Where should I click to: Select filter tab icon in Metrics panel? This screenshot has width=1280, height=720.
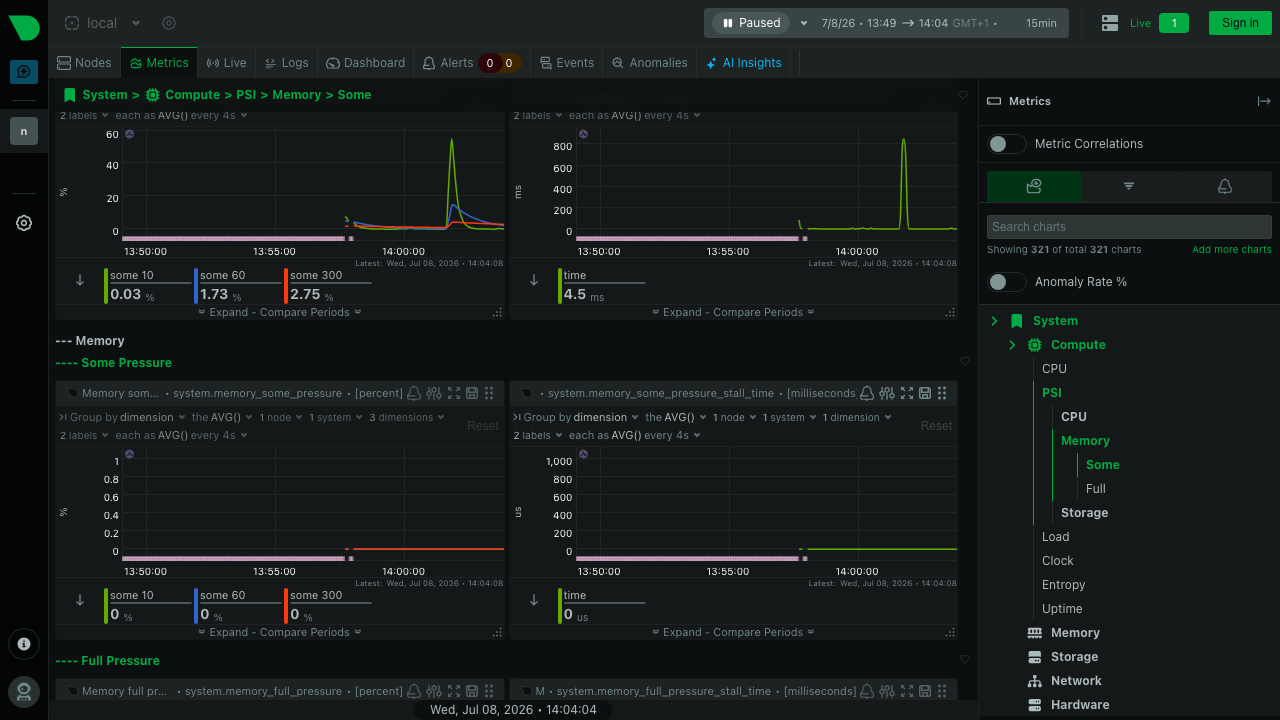(1129, 186)
